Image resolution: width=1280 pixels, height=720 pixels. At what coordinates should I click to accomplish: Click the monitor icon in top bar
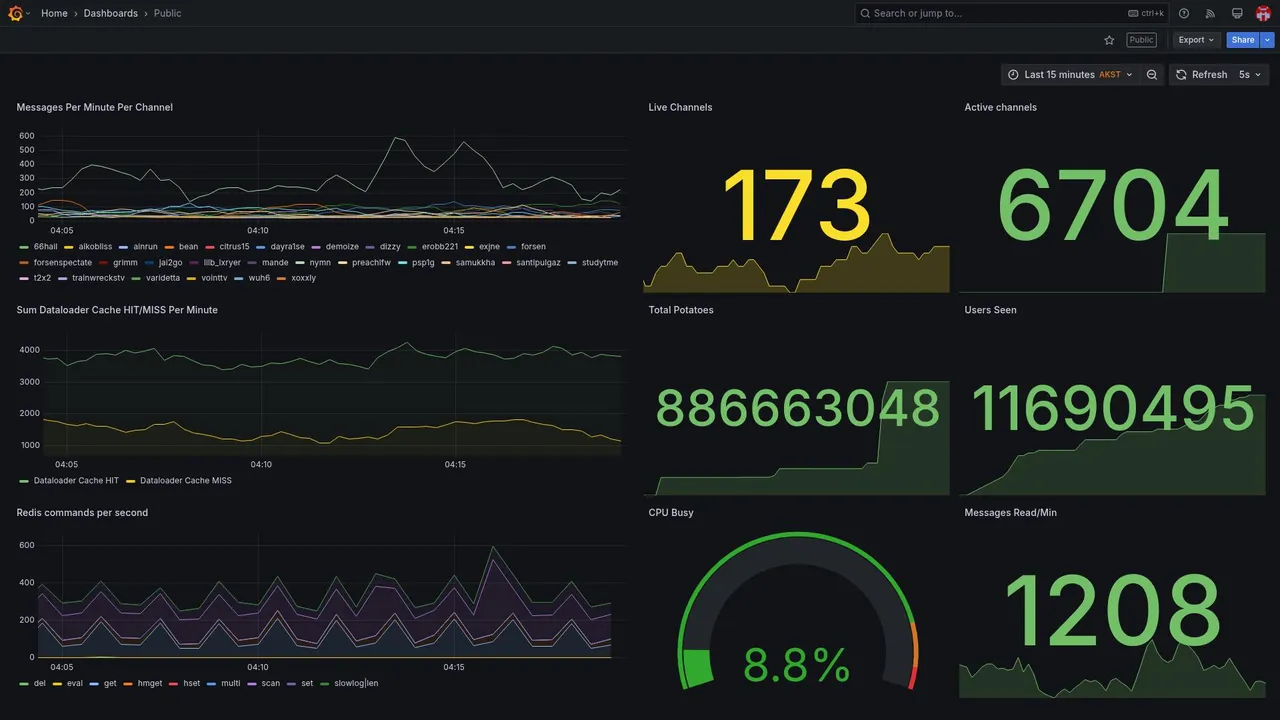click(x=1237, y=13)
